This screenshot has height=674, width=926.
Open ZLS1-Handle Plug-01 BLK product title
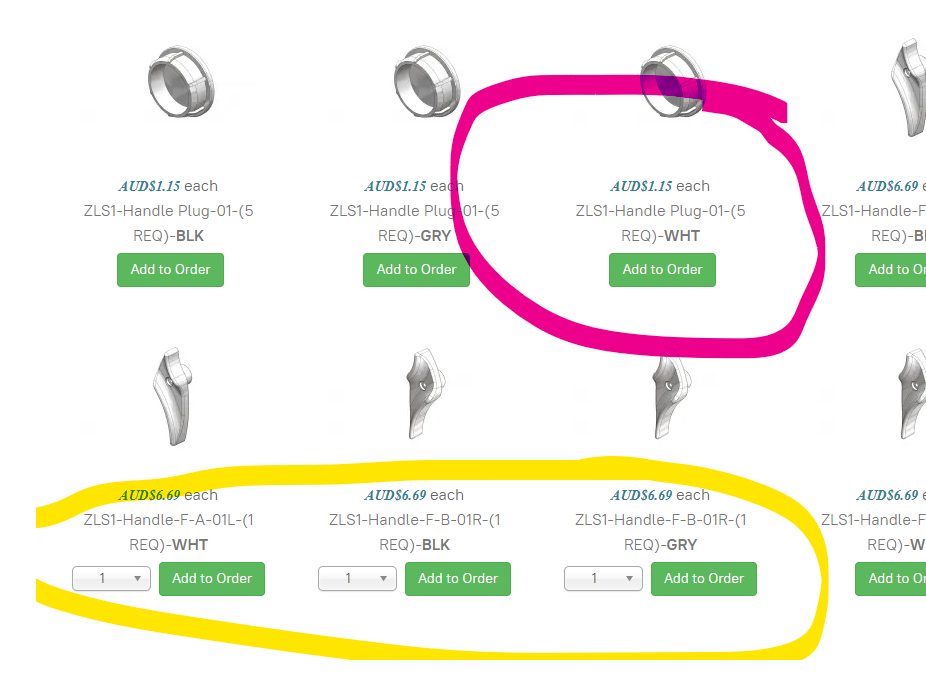coord(169,223)
